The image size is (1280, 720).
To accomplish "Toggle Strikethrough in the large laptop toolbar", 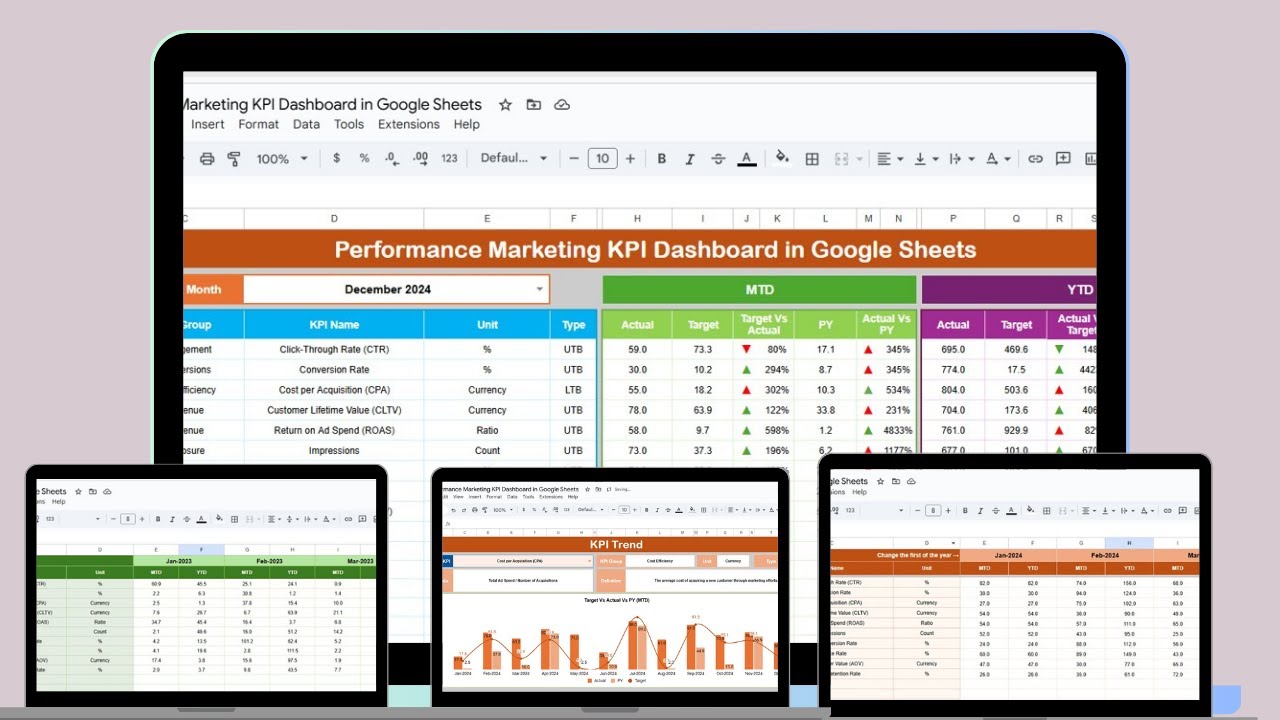I will point(717,158).
